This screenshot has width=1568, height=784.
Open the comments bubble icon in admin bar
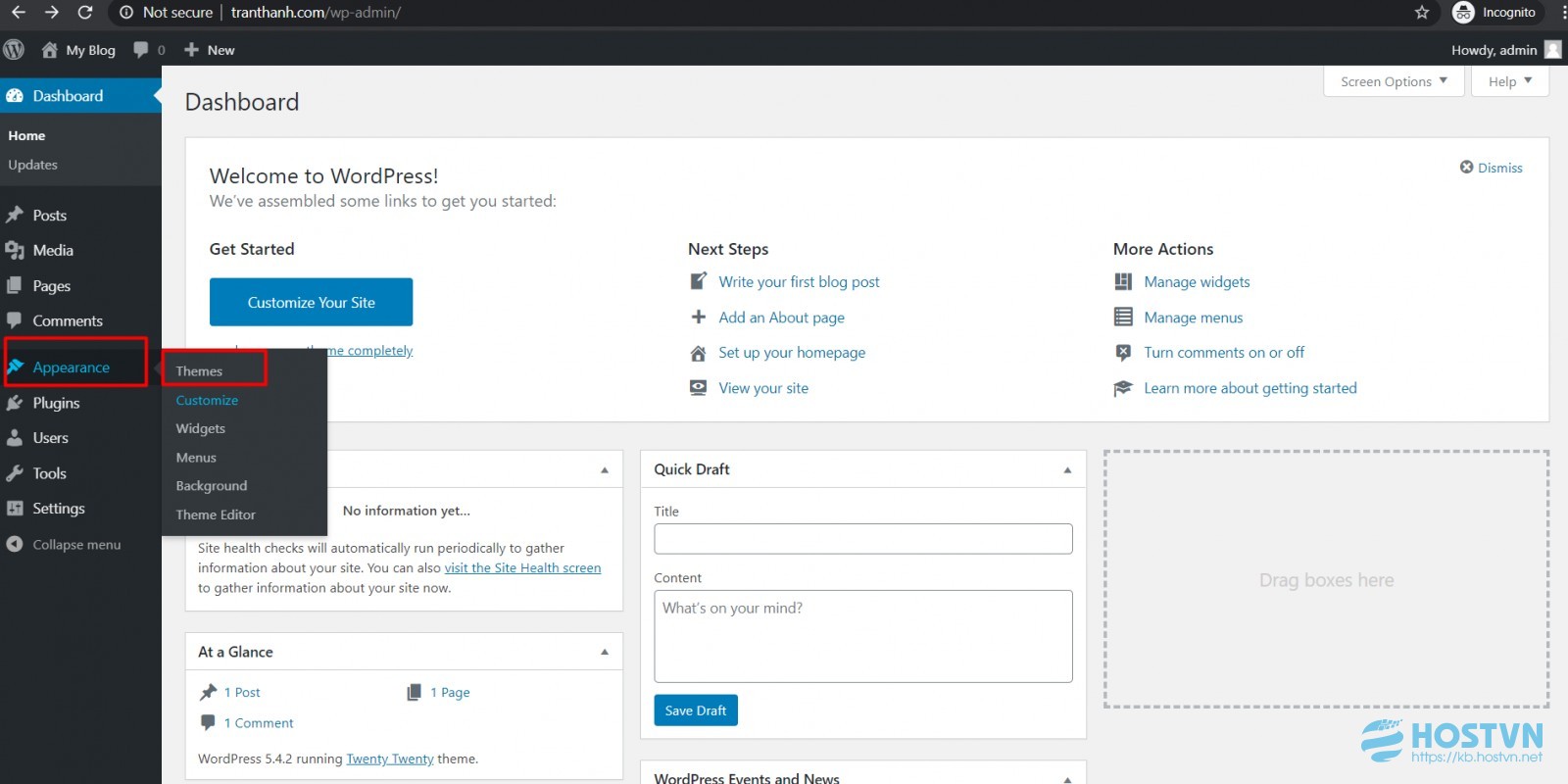pyautogui.click(x=141, y=49)
